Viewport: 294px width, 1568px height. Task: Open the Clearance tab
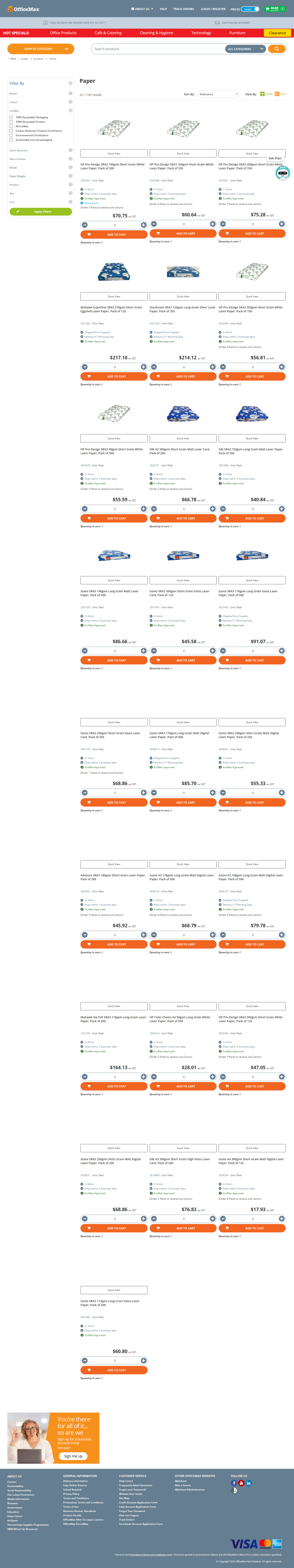point(278,33)
